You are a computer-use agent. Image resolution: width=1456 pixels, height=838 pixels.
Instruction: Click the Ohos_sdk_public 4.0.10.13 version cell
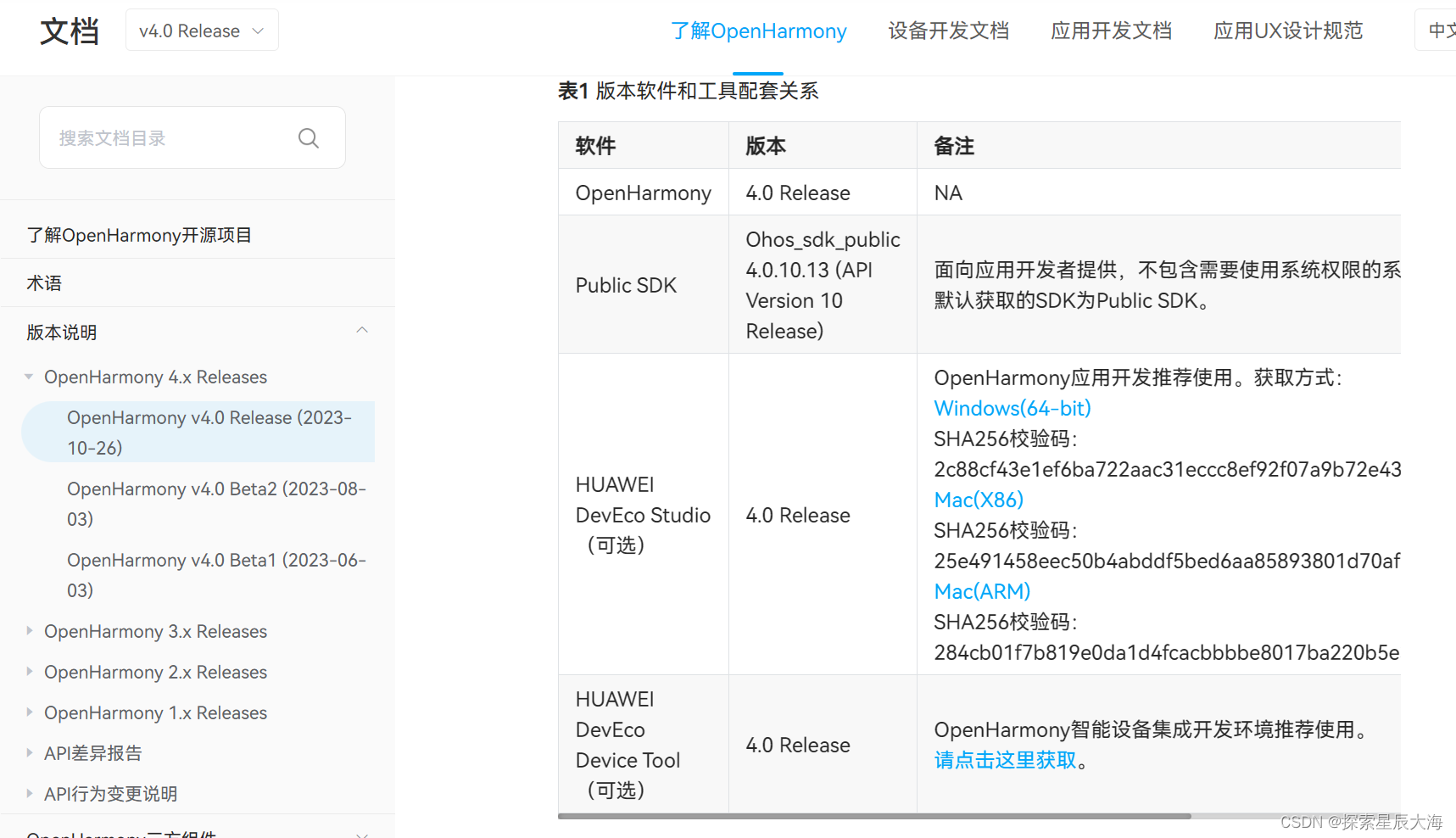823,285
